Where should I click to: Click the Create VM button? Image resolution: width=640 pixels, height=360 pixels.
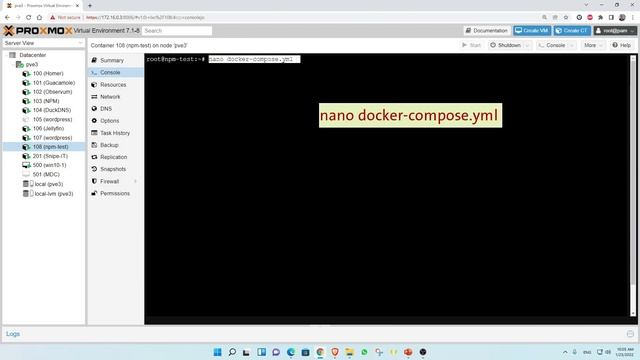(532, 31)
